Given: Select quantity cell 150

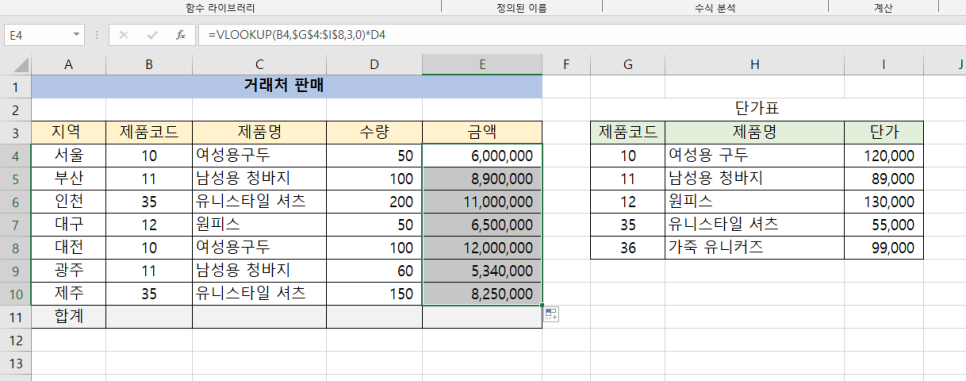Looking at the screenshot, I should click(x=375, y=293).
